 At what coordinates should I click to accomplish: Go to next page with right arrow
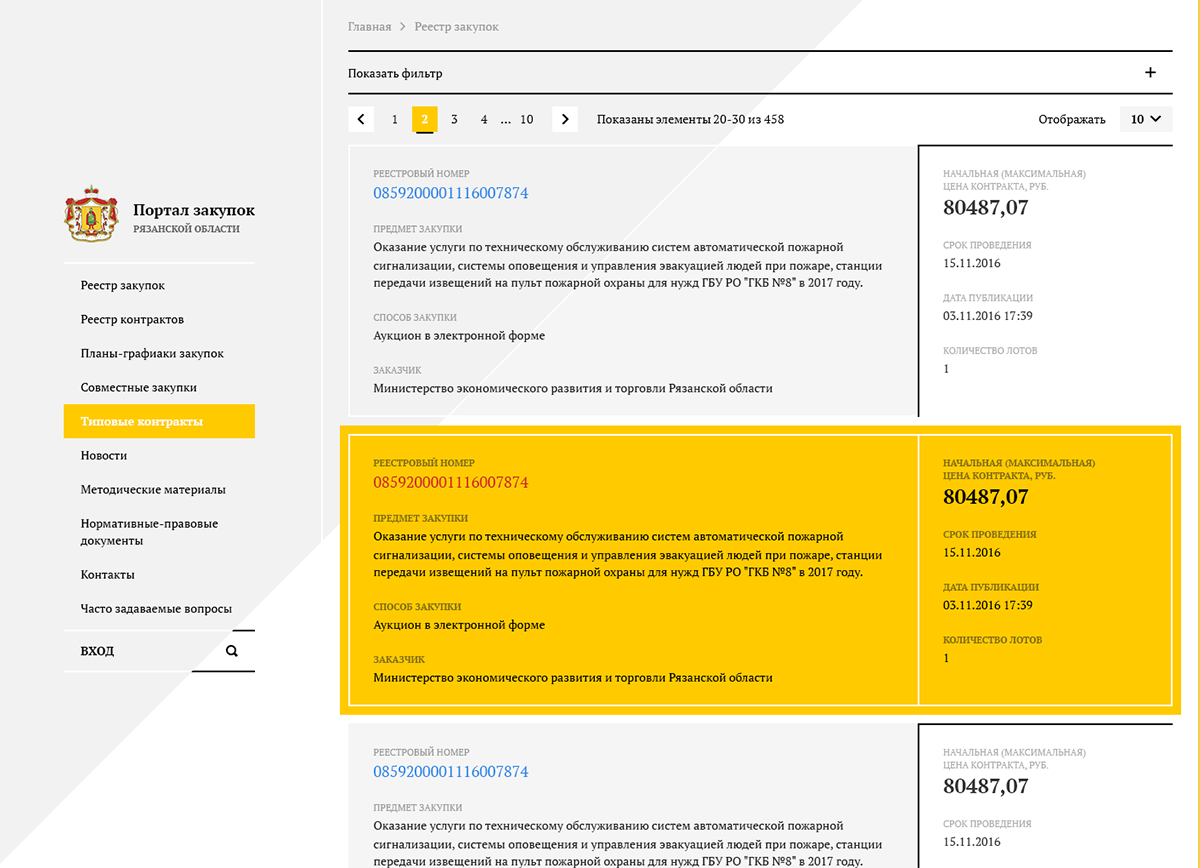[x=565, y=120]
